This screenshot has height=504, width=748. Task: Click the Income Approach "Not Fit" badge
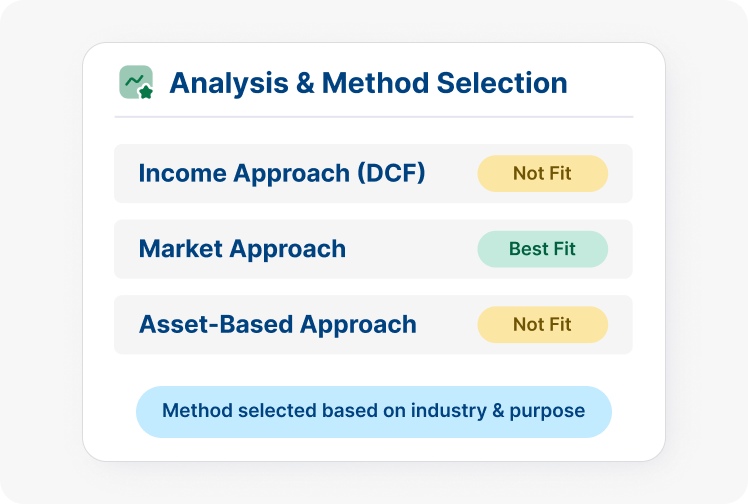[542, 173]
